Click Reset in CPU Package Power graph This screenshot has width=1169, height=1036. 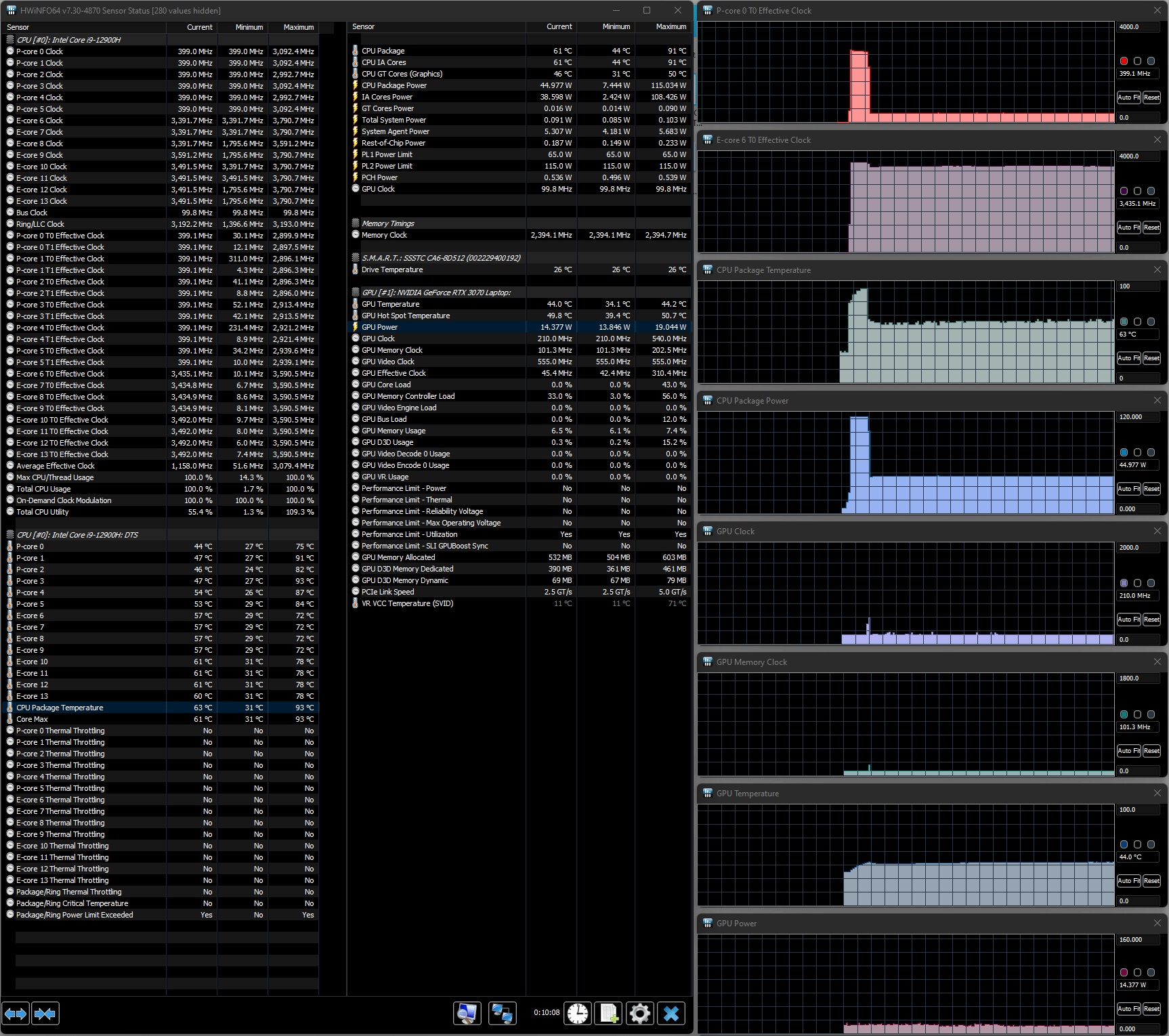[x=1152, y=489]
